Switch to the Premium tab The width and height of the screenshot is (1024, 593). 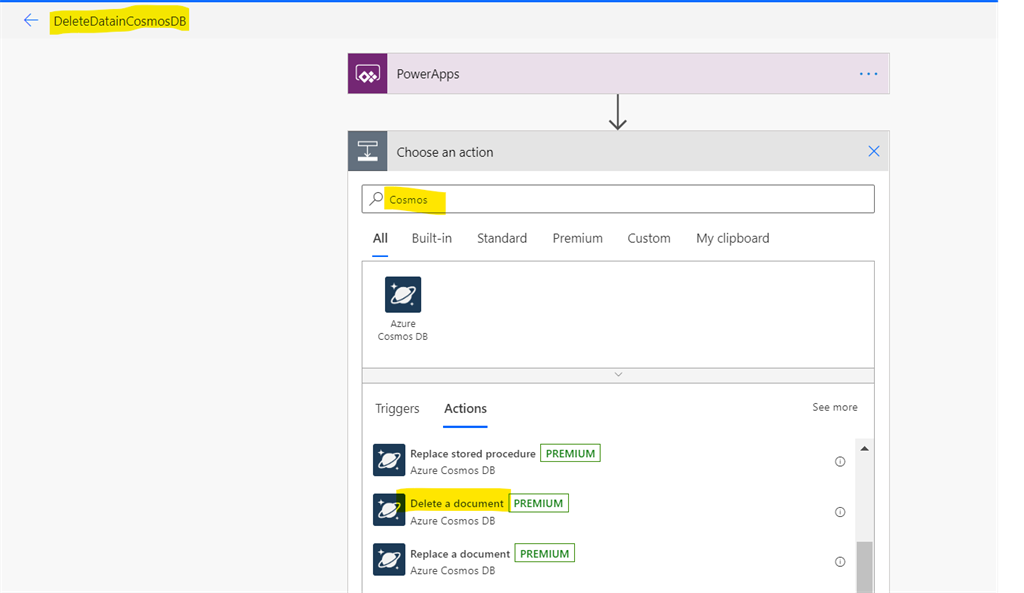point(577,238)
